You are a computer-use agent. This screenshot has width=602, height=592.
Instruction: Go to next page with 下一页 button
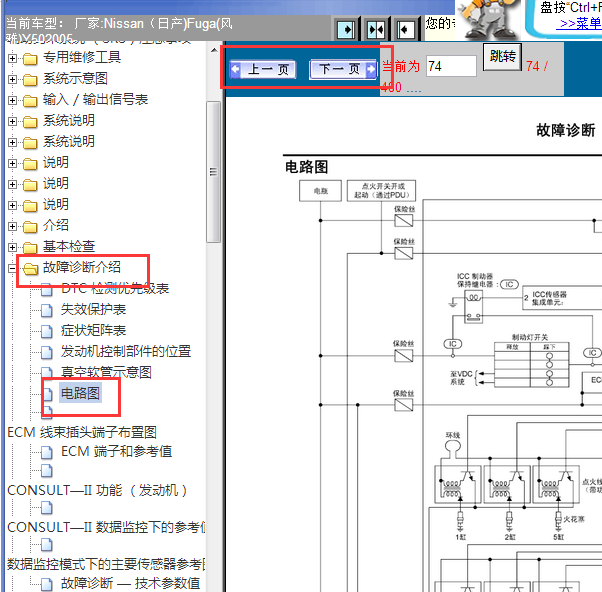click(343, 69)
